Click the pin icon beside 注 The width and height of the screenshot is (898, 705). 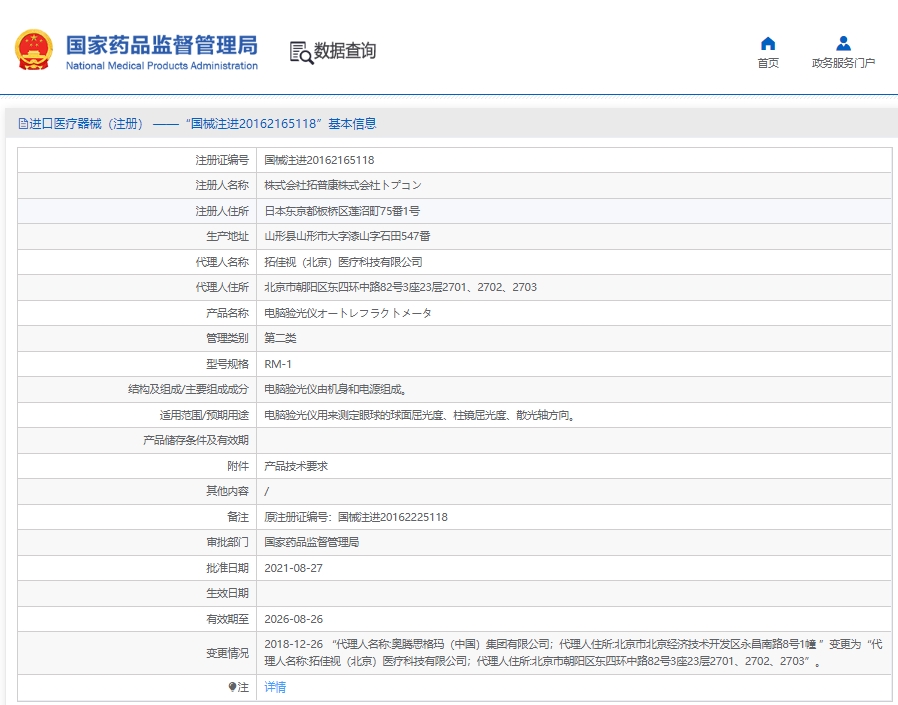[x=232, y=687]
